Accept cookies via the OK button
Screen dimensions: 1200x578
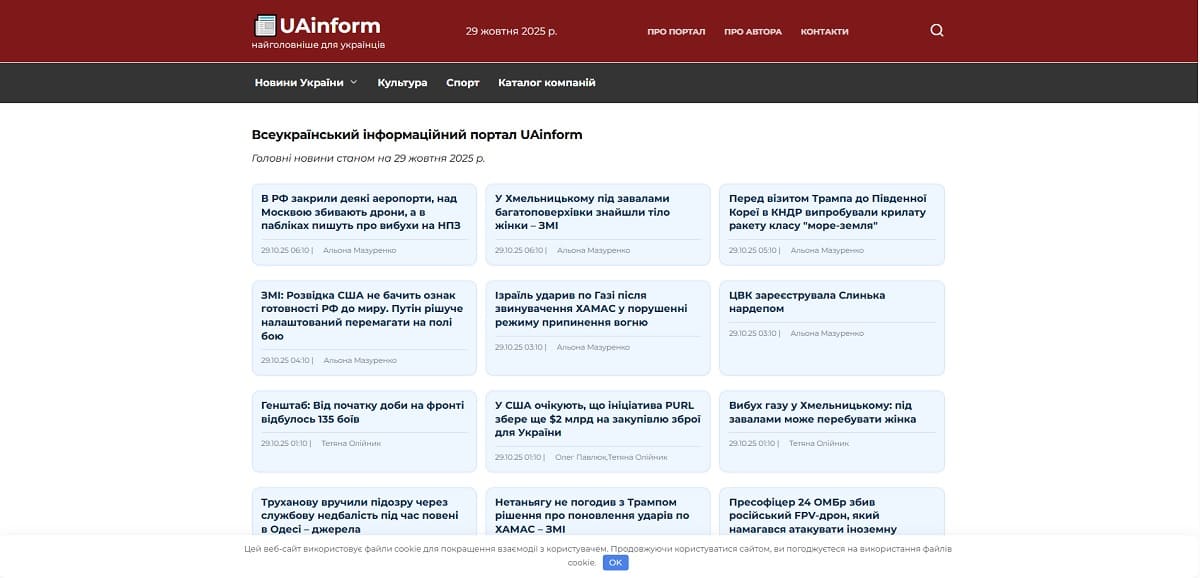coord(615,562)
